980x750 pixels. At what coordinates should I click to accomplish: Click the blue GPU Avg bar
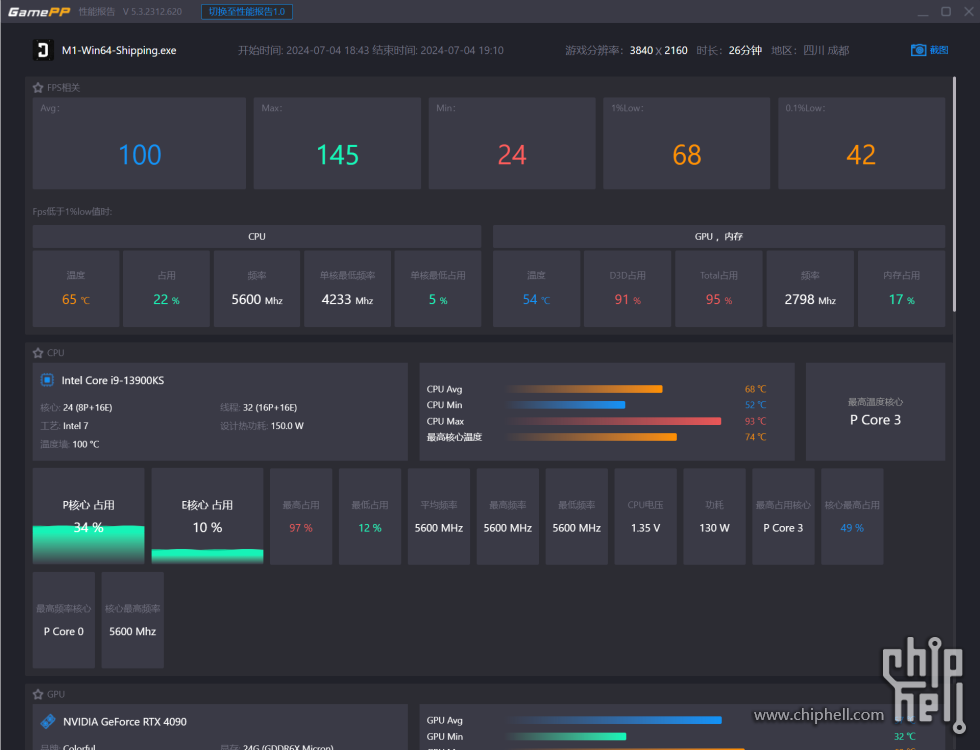click(x=614, y=720)
